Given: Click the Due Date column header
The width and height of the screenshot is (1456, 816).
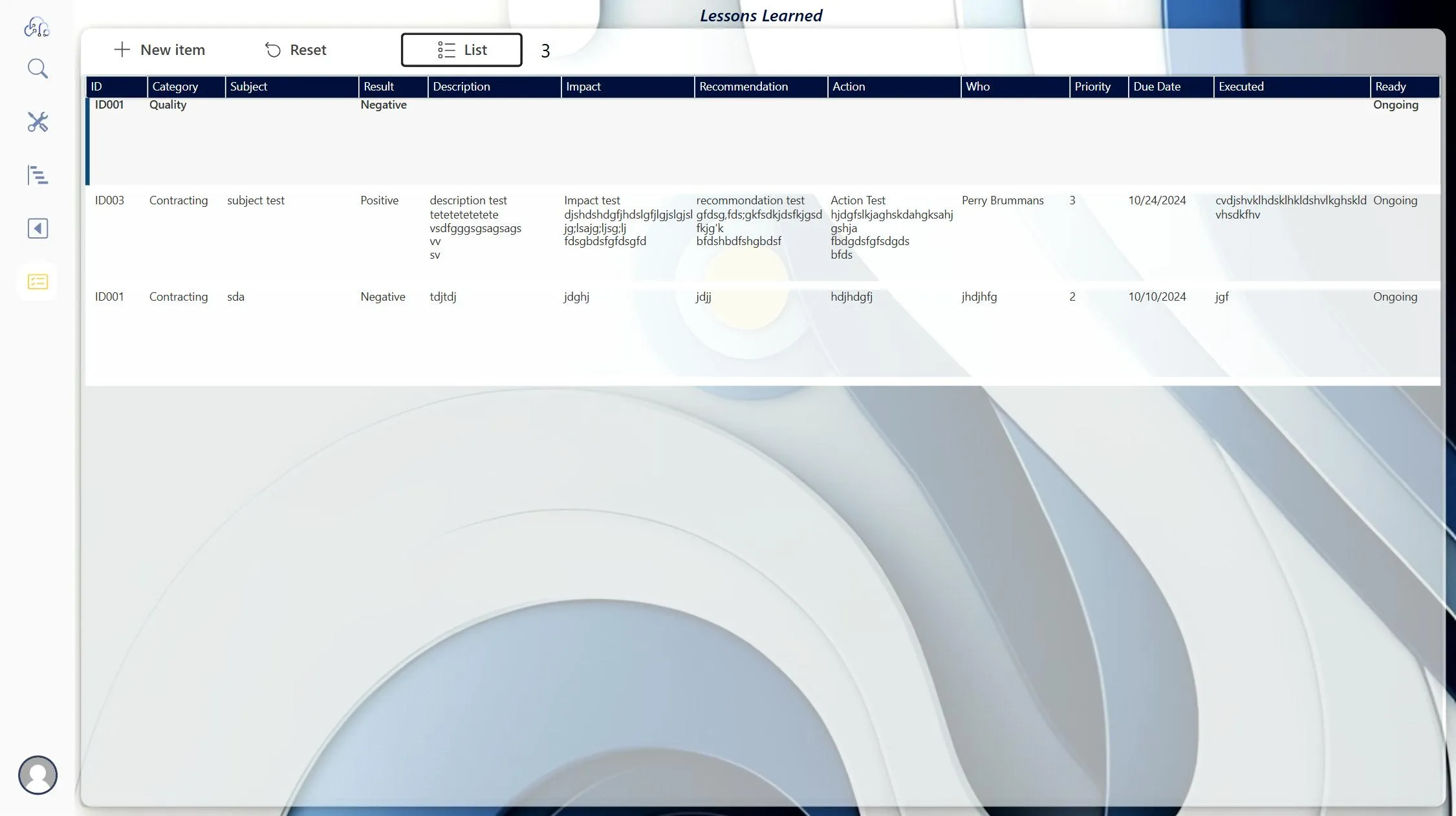Looking at the screenshot, I should 1171,87.
